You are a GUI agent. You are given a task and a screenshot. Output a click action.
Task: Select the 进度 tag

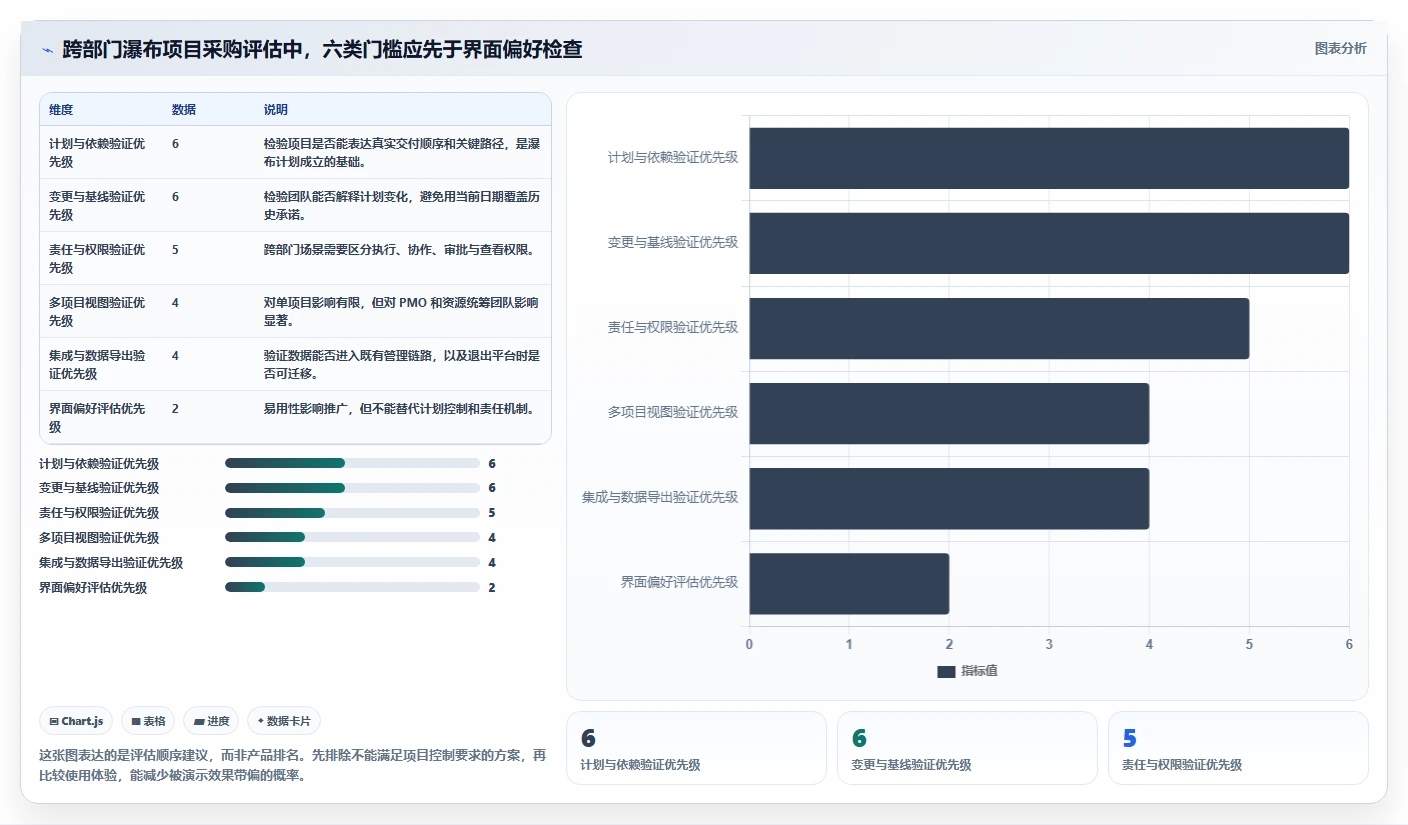click(211, 721)
